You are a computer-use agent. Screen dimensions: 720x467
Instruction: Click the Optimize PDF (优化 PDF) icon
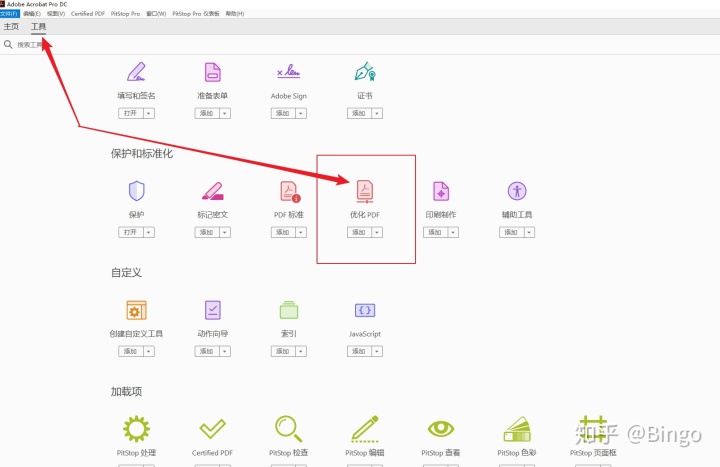[x=365, y=191]
